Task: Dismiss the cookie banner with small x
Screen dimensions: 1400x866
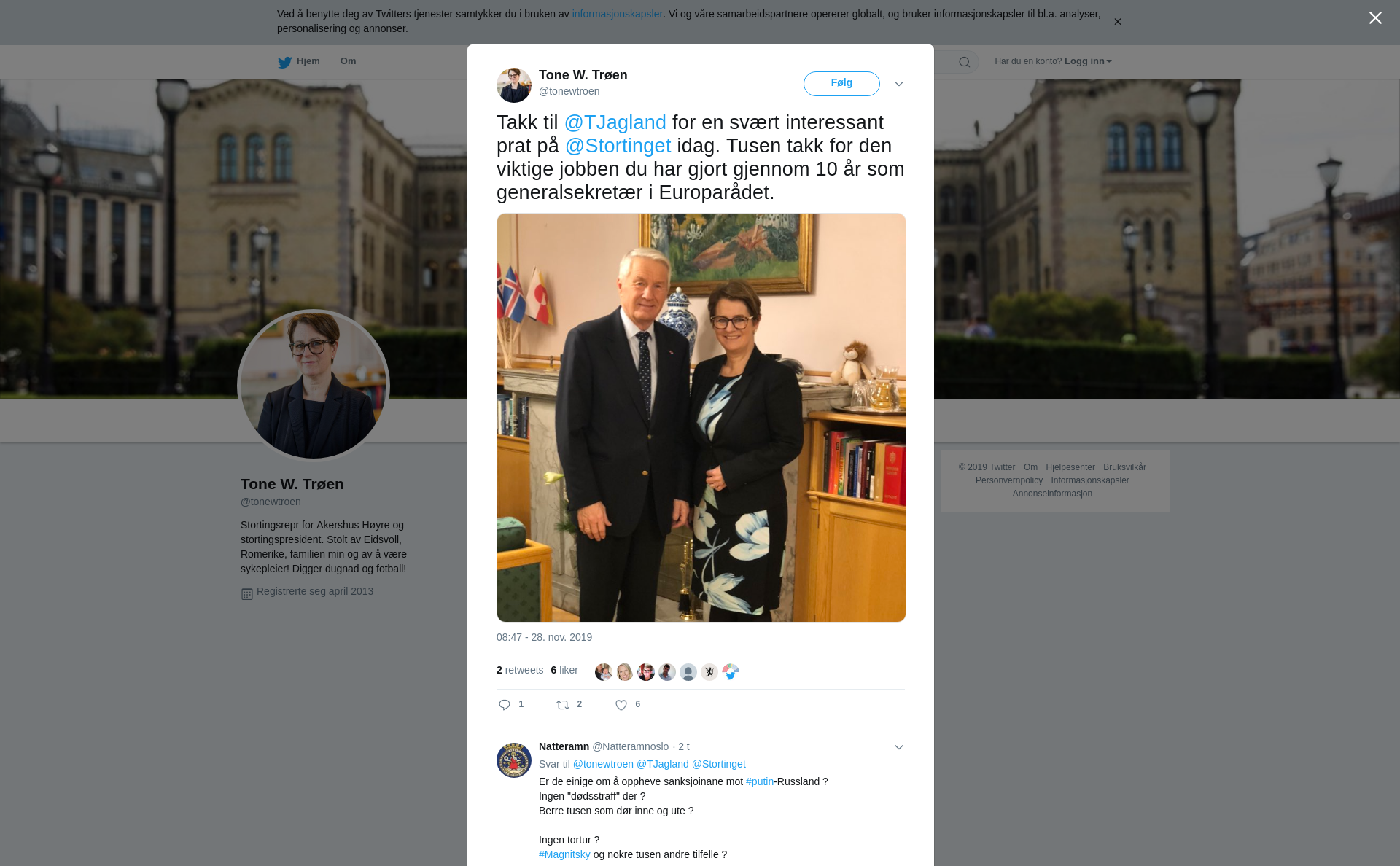Action: coord(1117,22)
